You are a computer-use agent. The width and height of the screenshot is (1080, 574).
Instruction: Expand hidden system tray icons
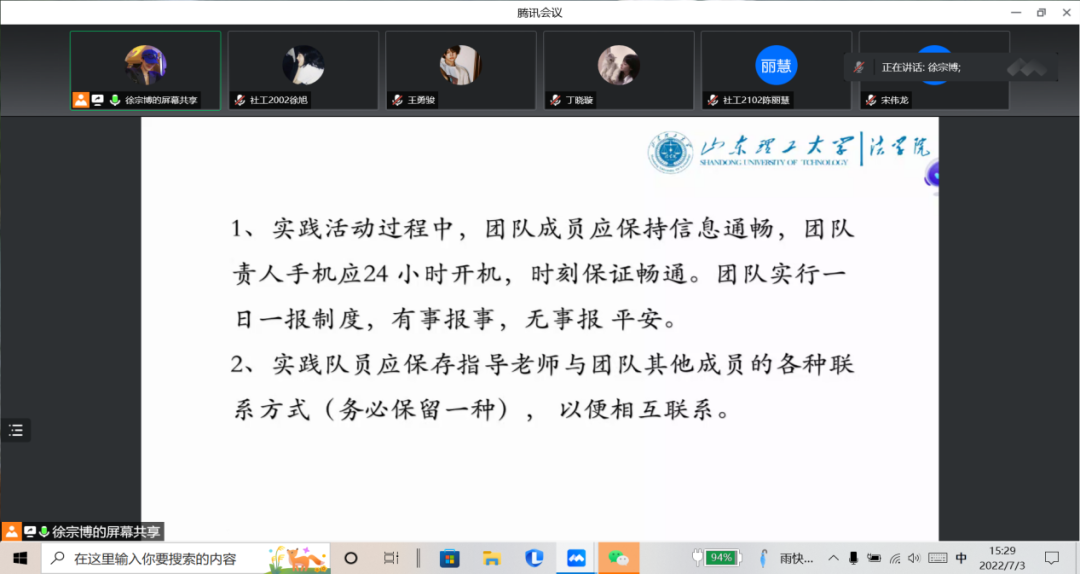833,558
